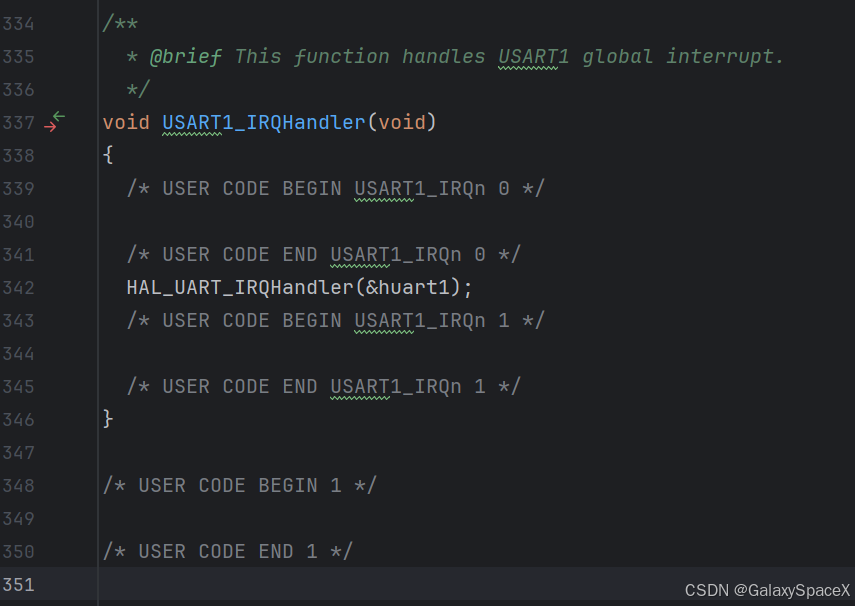
Task: Click the comment closer */ on line 336
Action: point(138,89)
